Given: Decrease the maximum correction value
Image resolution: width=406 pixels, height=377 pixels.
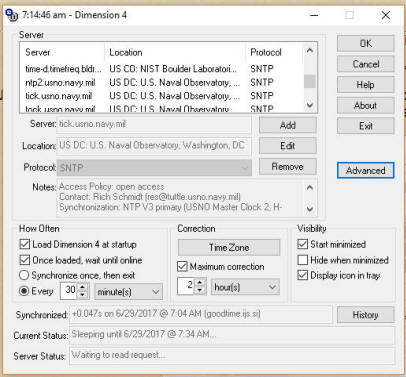Looking at the screenshot, I should [200, 290].
